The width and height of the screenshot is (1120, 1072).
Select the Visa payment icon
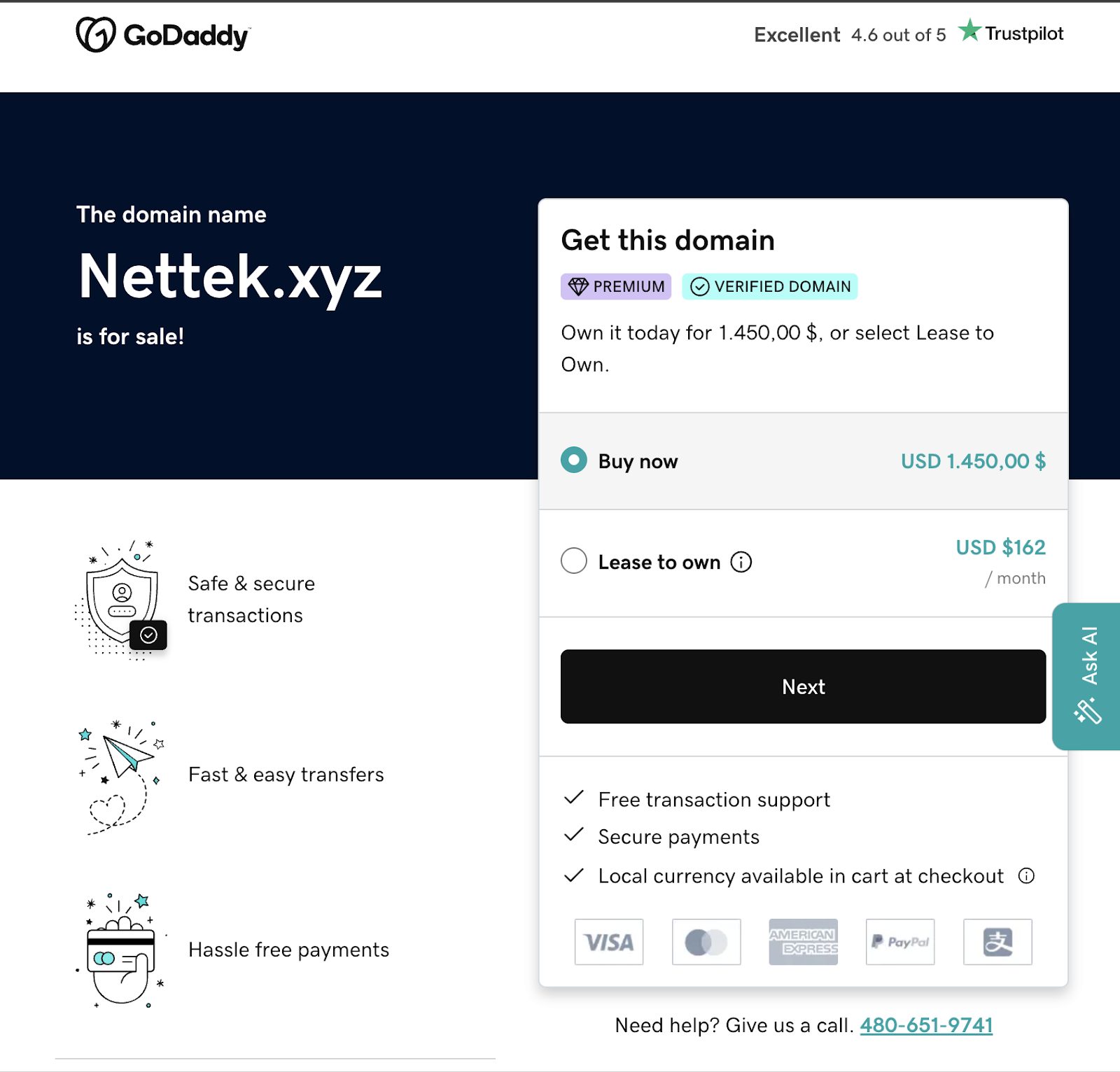tap(608, 943)
